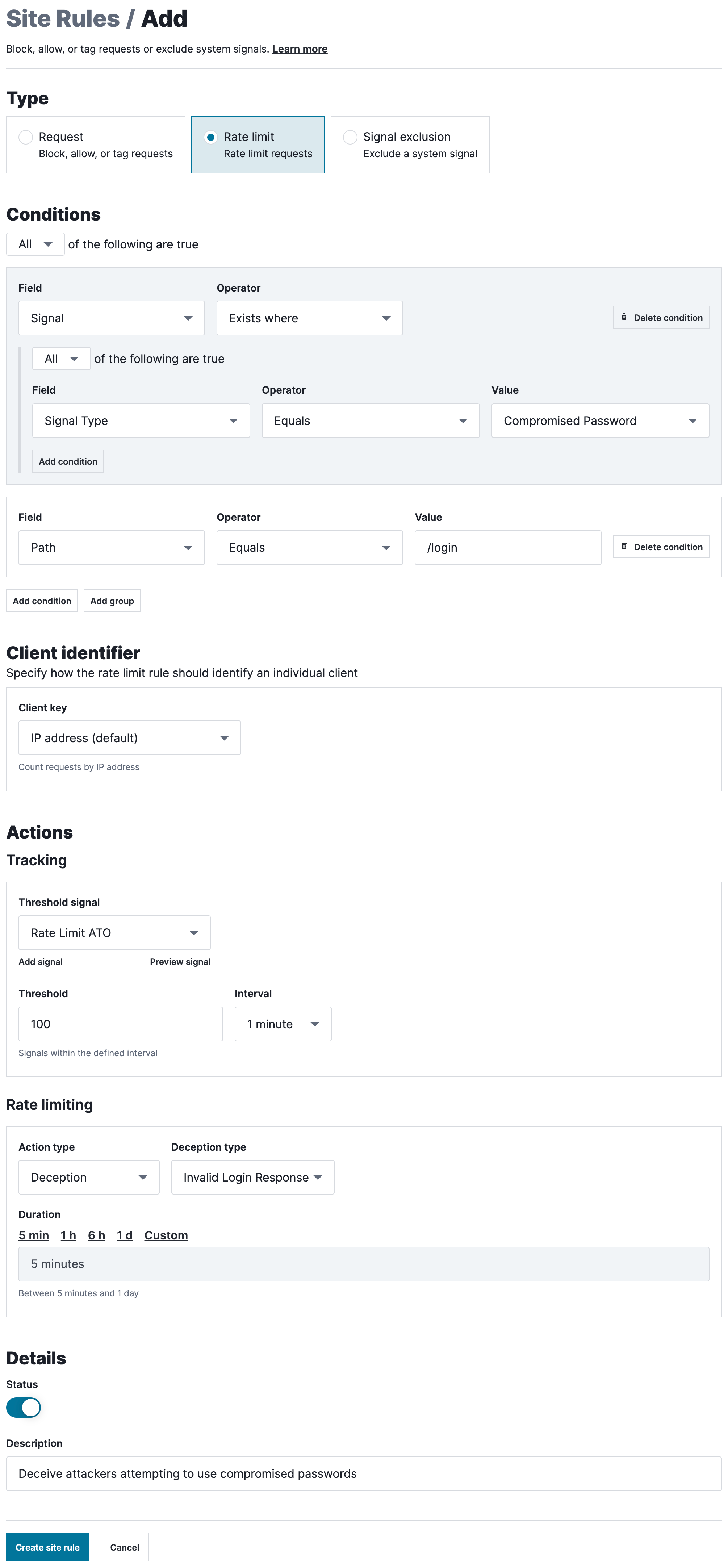
Task: Open the Client key IP address dropdown
Action: click(129, 738)
